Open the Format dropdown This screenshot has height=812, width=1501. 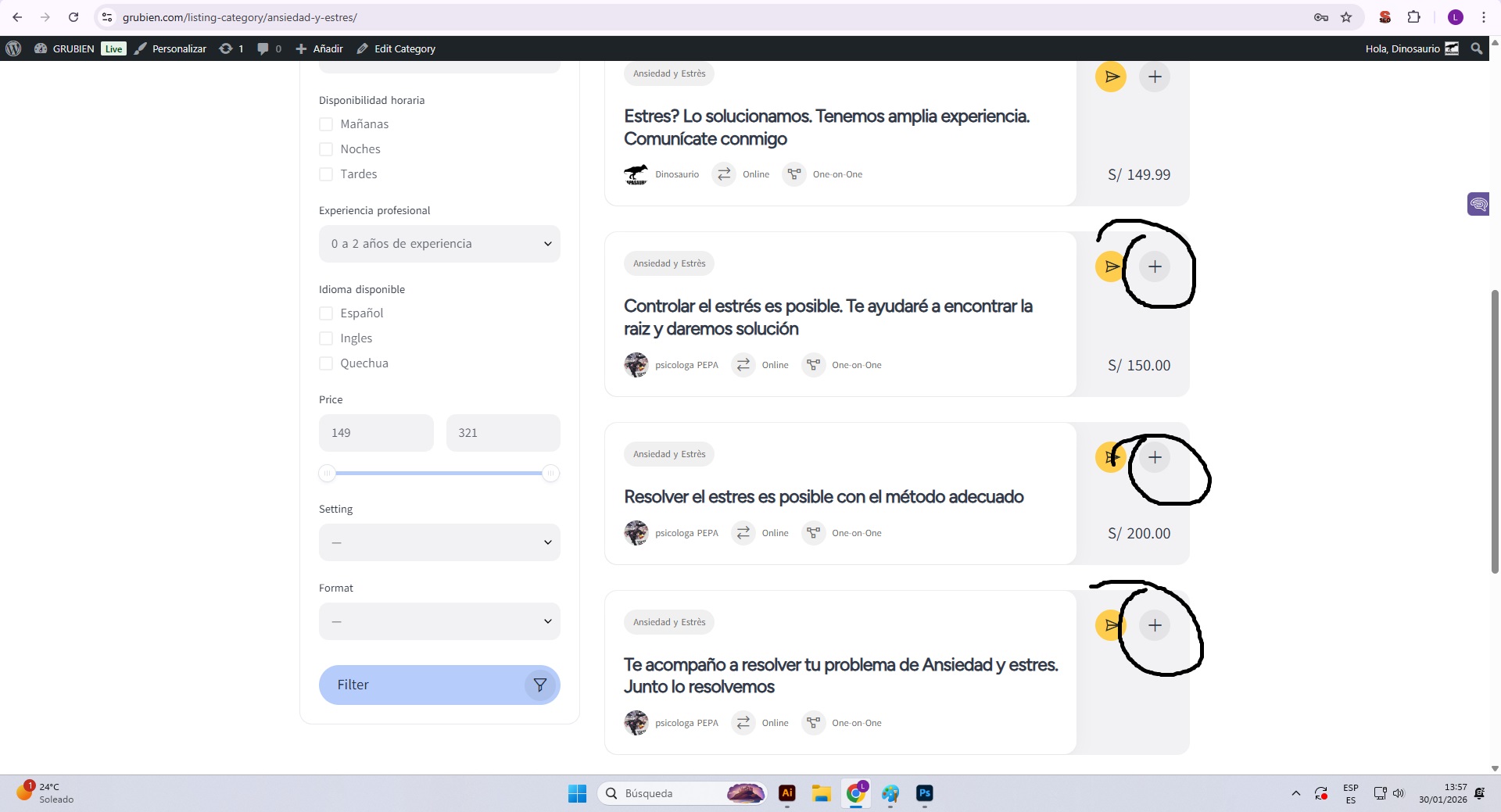coord(439,621)
